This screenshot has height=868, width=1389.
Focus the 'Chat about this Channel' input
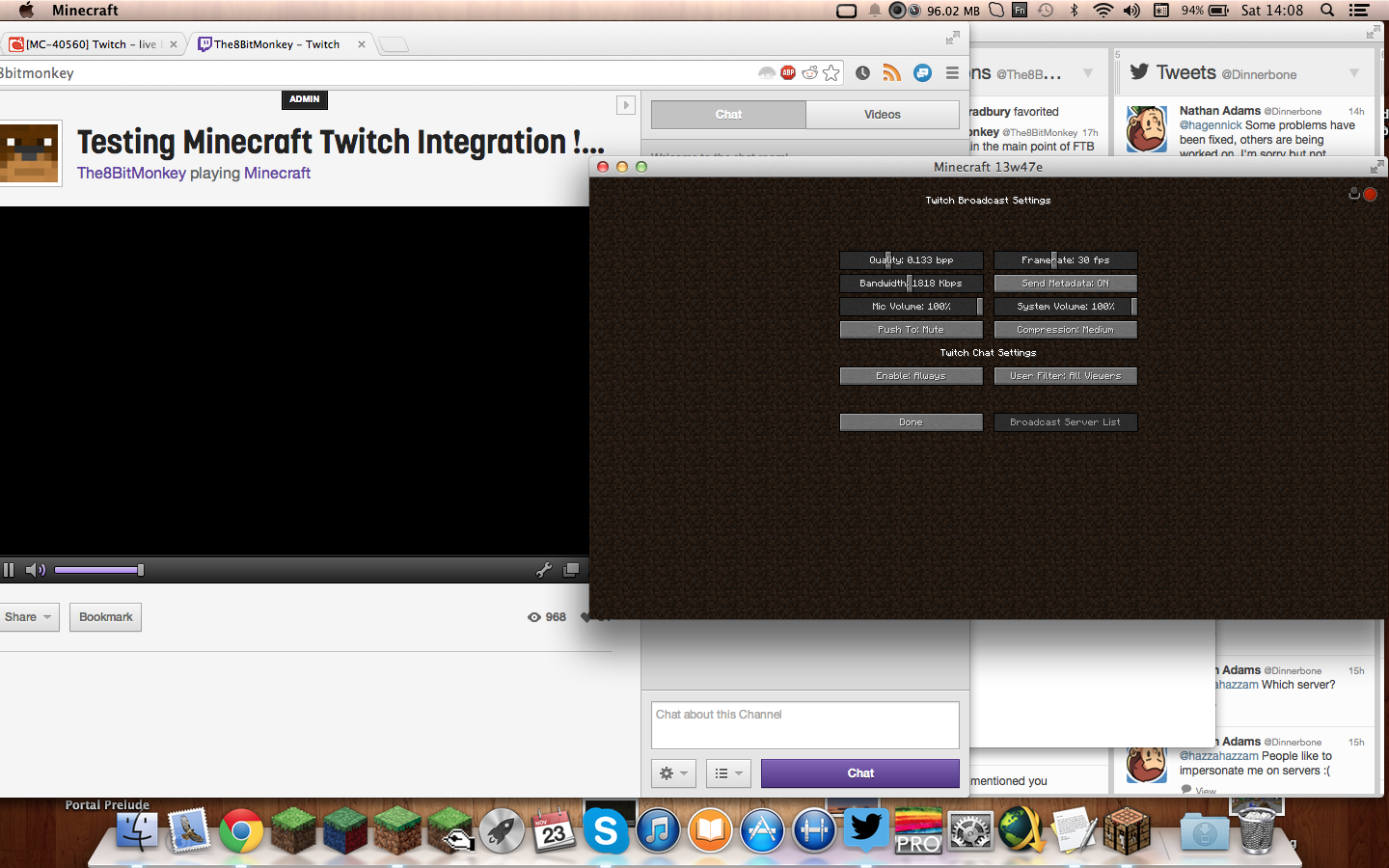[805, 724]
